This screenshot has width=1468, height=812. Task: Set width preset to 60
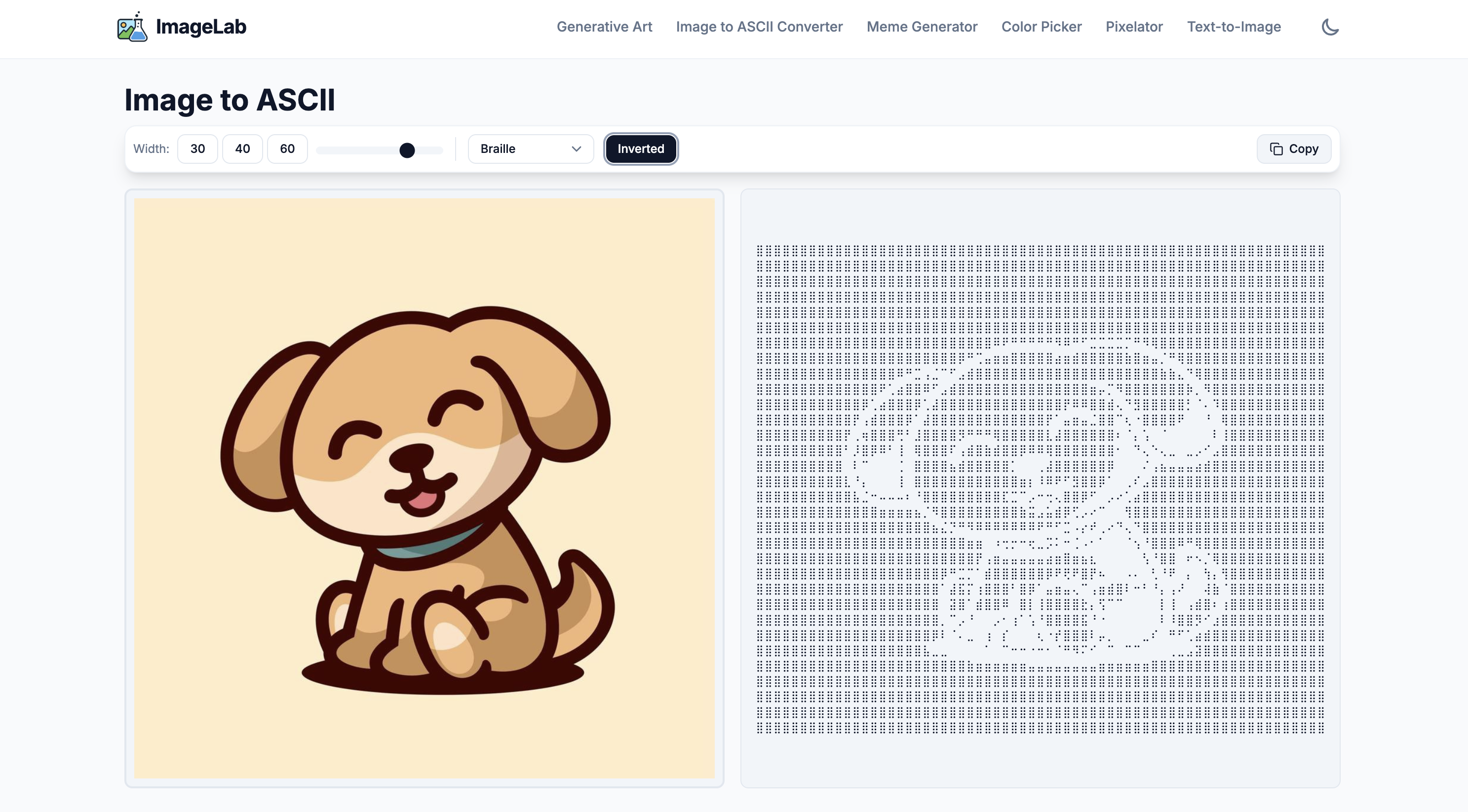[x=287, y=149]
